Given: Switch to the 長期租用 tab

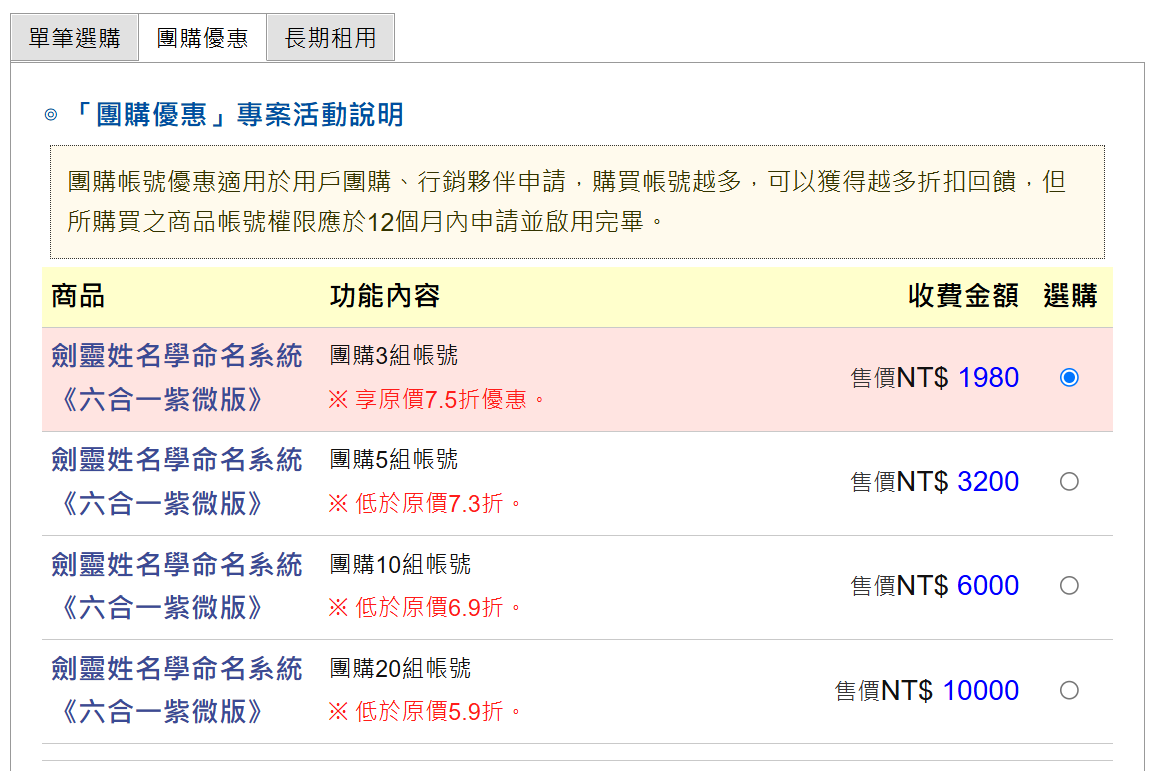Looking at the screenshot, I should (x=330, y=38).
